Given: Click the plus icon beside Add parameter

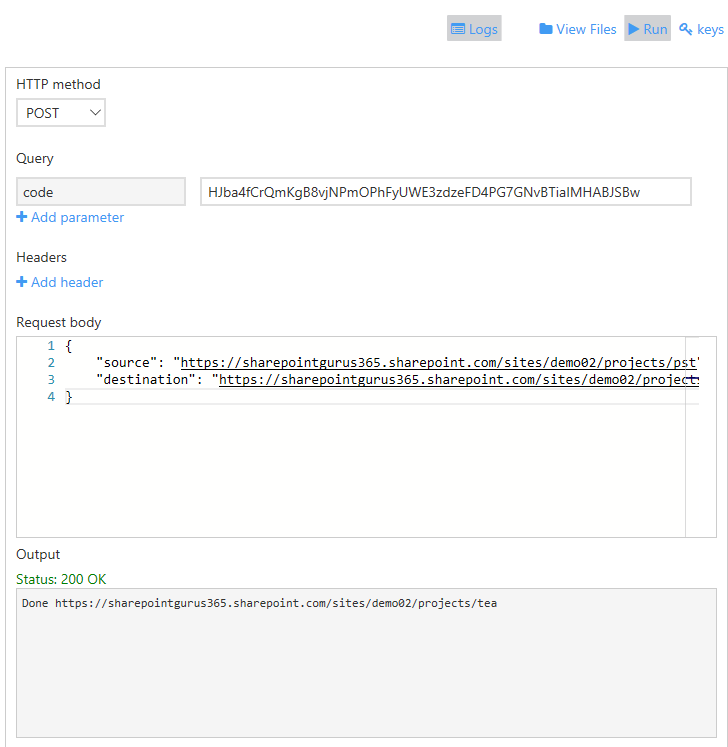Looking at the screenshot, I should 22,217.
